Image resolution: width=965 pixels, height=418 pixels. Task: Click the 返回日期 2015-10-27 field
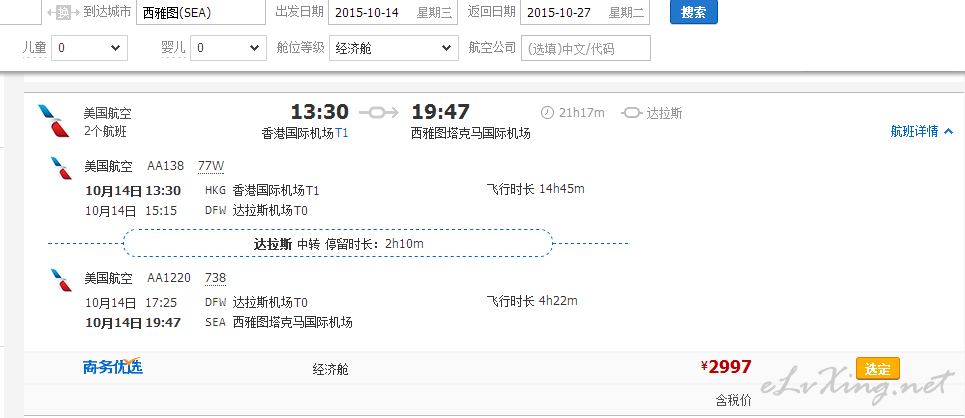click(x=585, y=13)
